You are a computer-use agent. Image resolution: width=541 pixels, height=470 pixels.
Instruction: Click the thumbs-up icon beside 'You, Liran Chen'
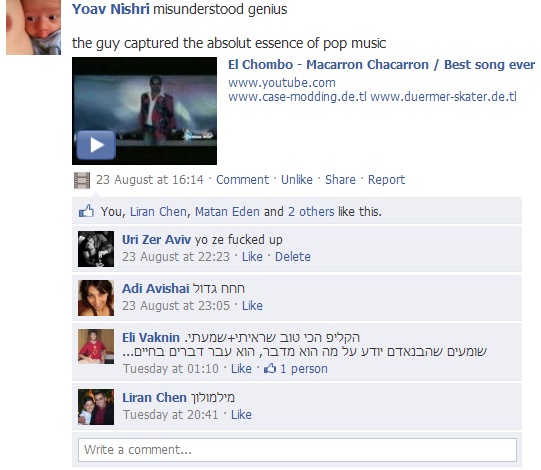pos(86,211)
